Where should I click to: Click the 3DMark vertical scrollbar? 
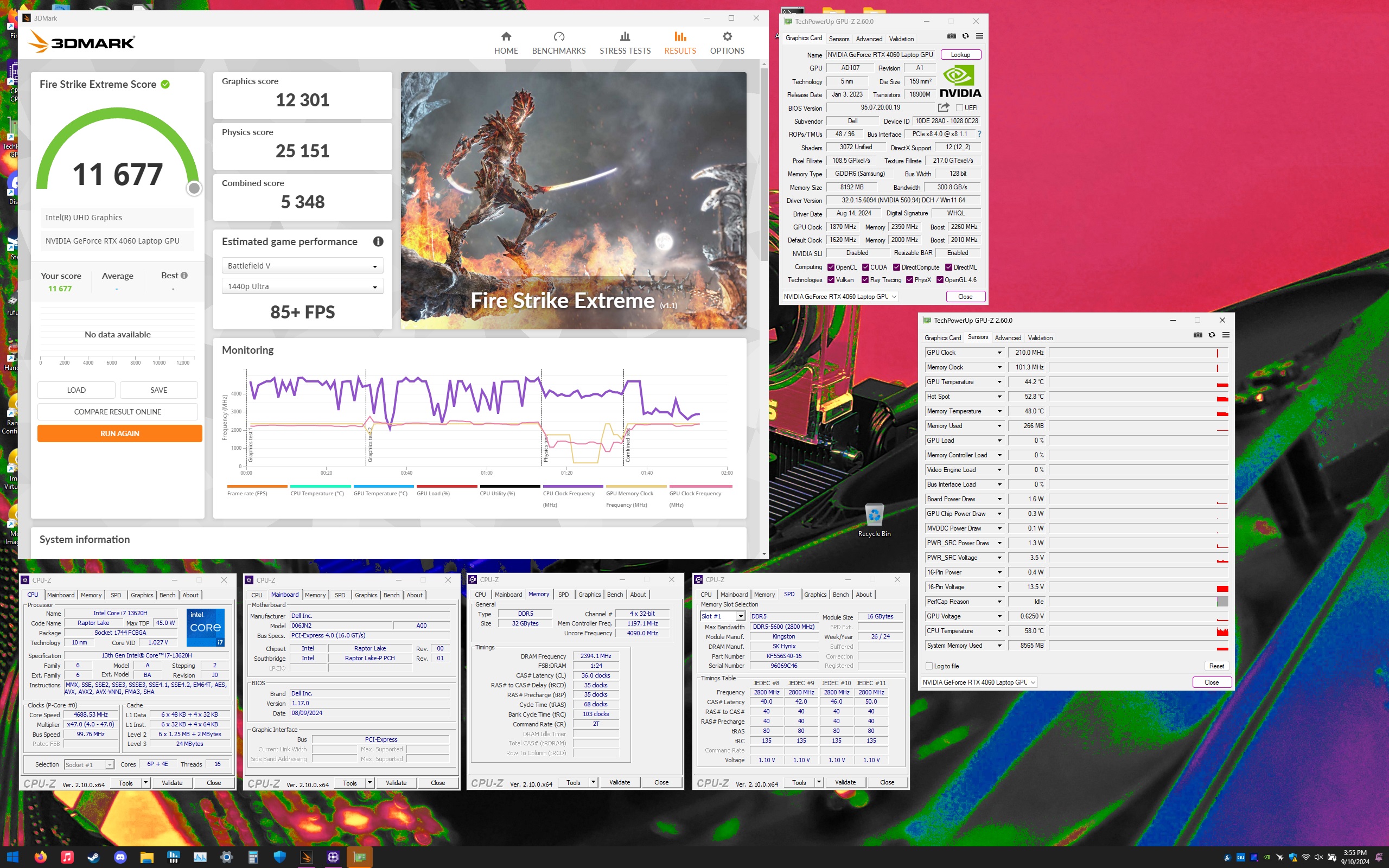(x=764, y=164)
